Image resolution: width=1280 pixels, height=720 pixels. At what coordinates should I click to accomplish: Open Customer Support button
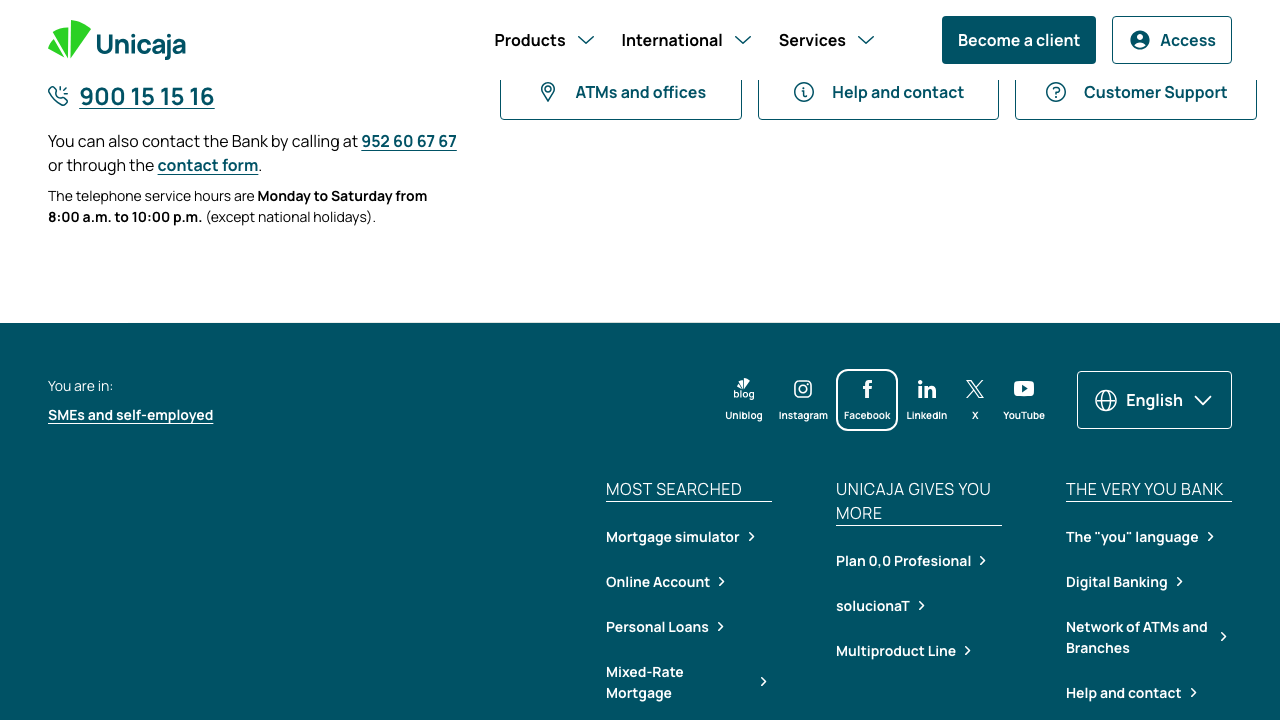point(1136,92)
